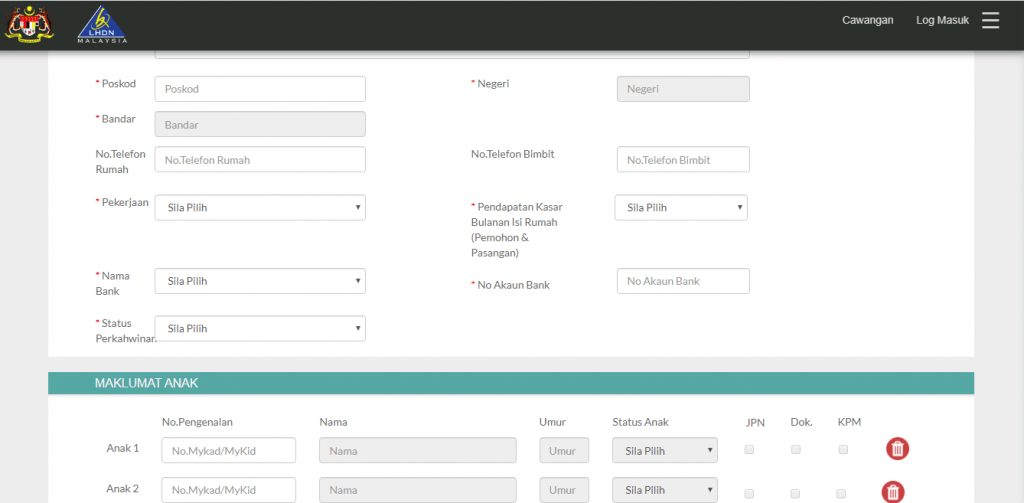Click the MAKLUMAT ANAK section header
Viewport: 1024px width, 503px height.
[x=511, y=383]
